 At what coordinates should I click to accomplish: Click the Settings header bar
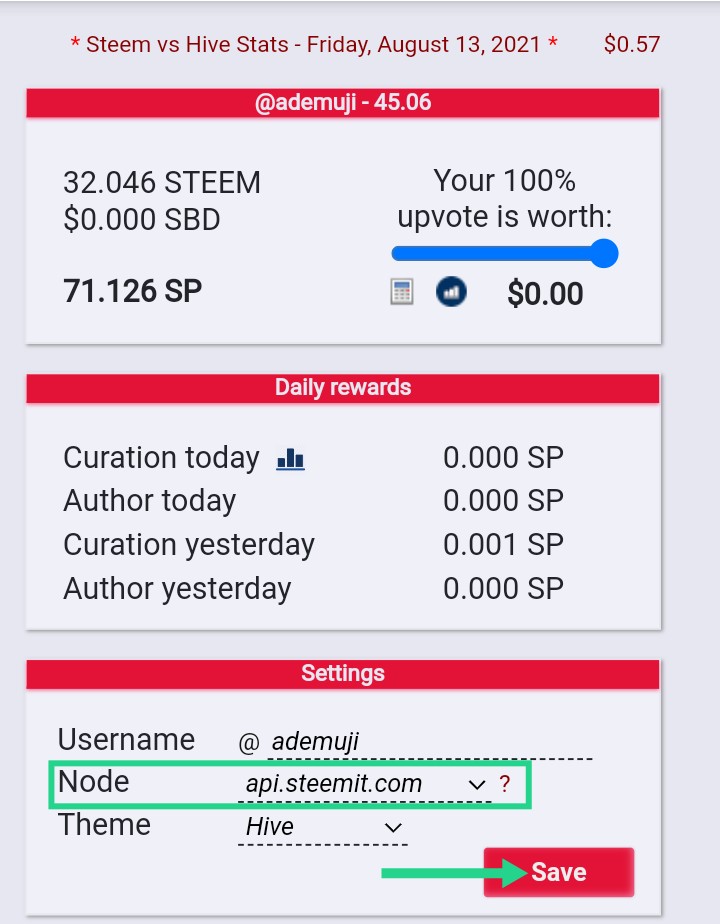coord(343,674)
